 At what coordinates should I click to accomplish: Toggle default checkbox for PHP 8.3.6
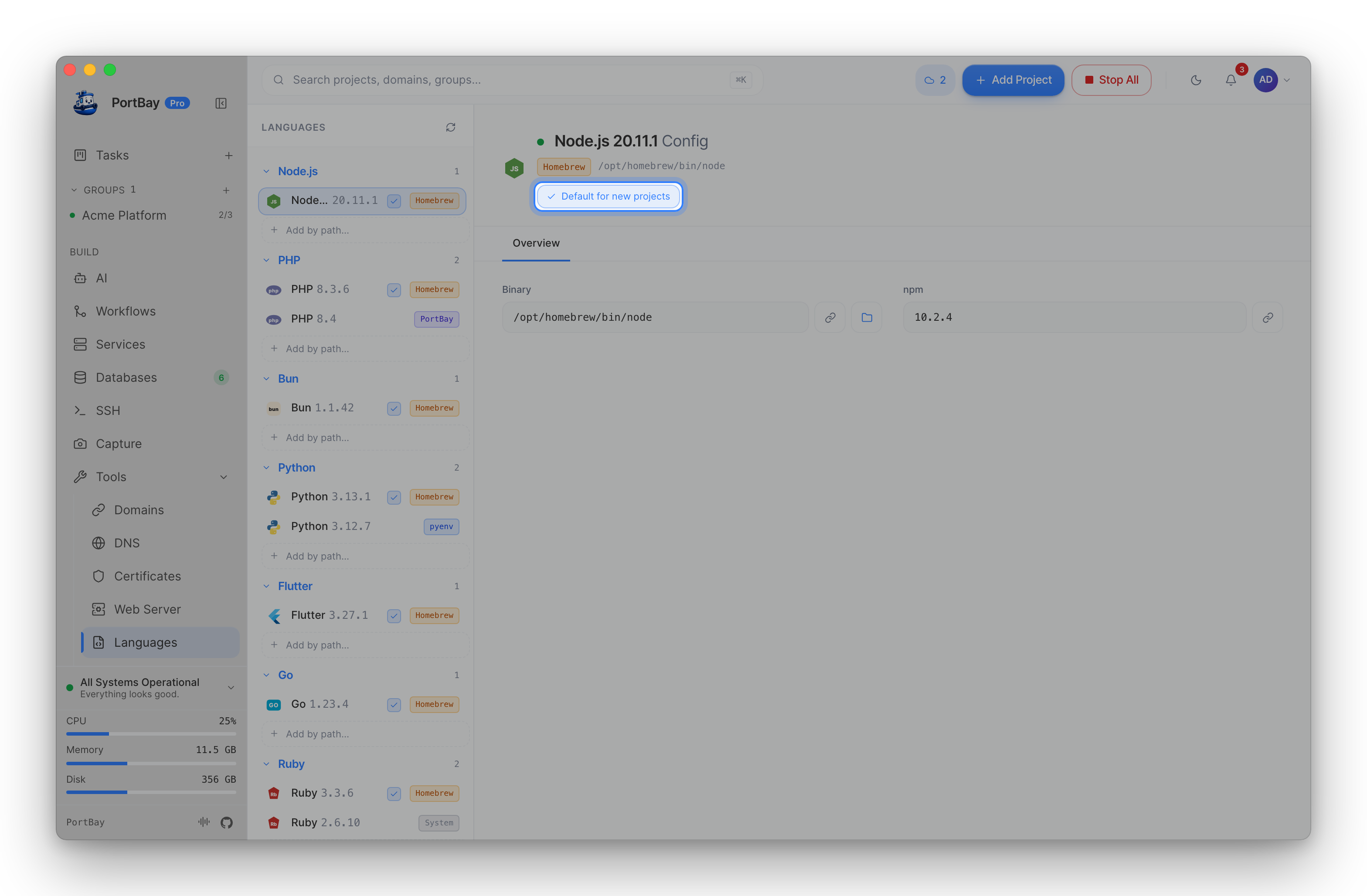pyautogui.click(x=394, y=289)
